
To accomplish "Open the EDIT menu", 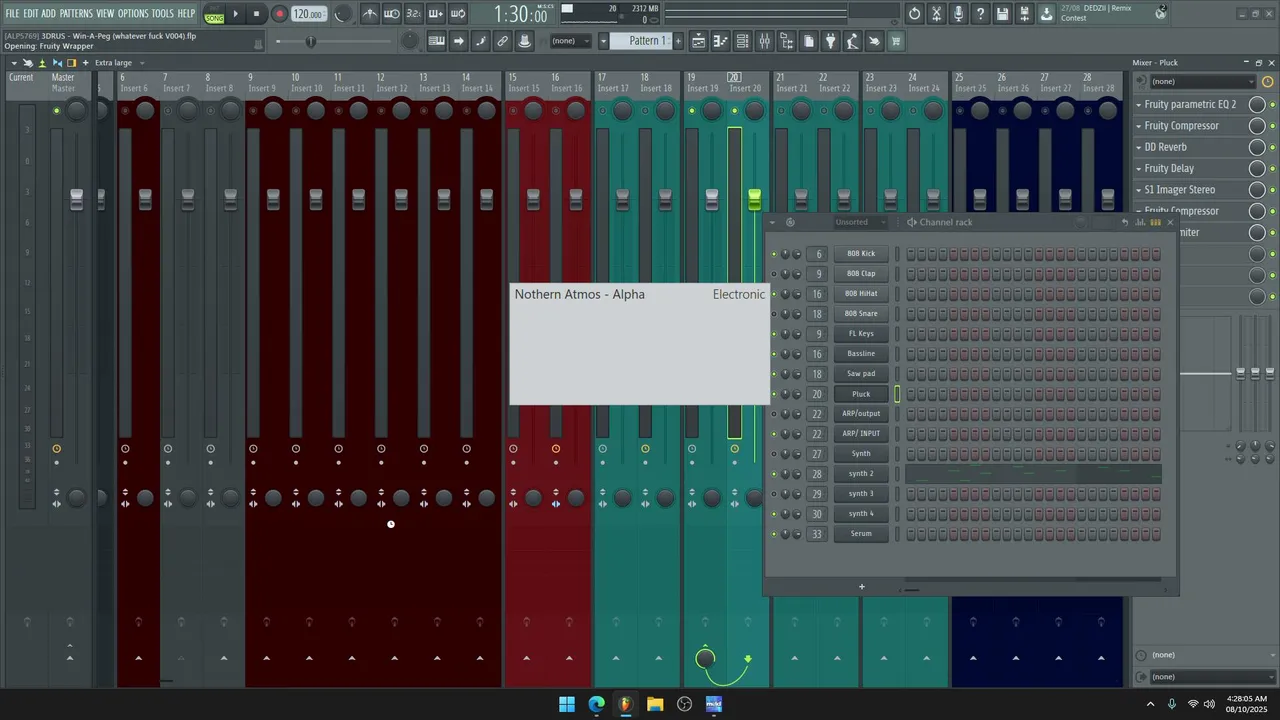I will point(31,13).
